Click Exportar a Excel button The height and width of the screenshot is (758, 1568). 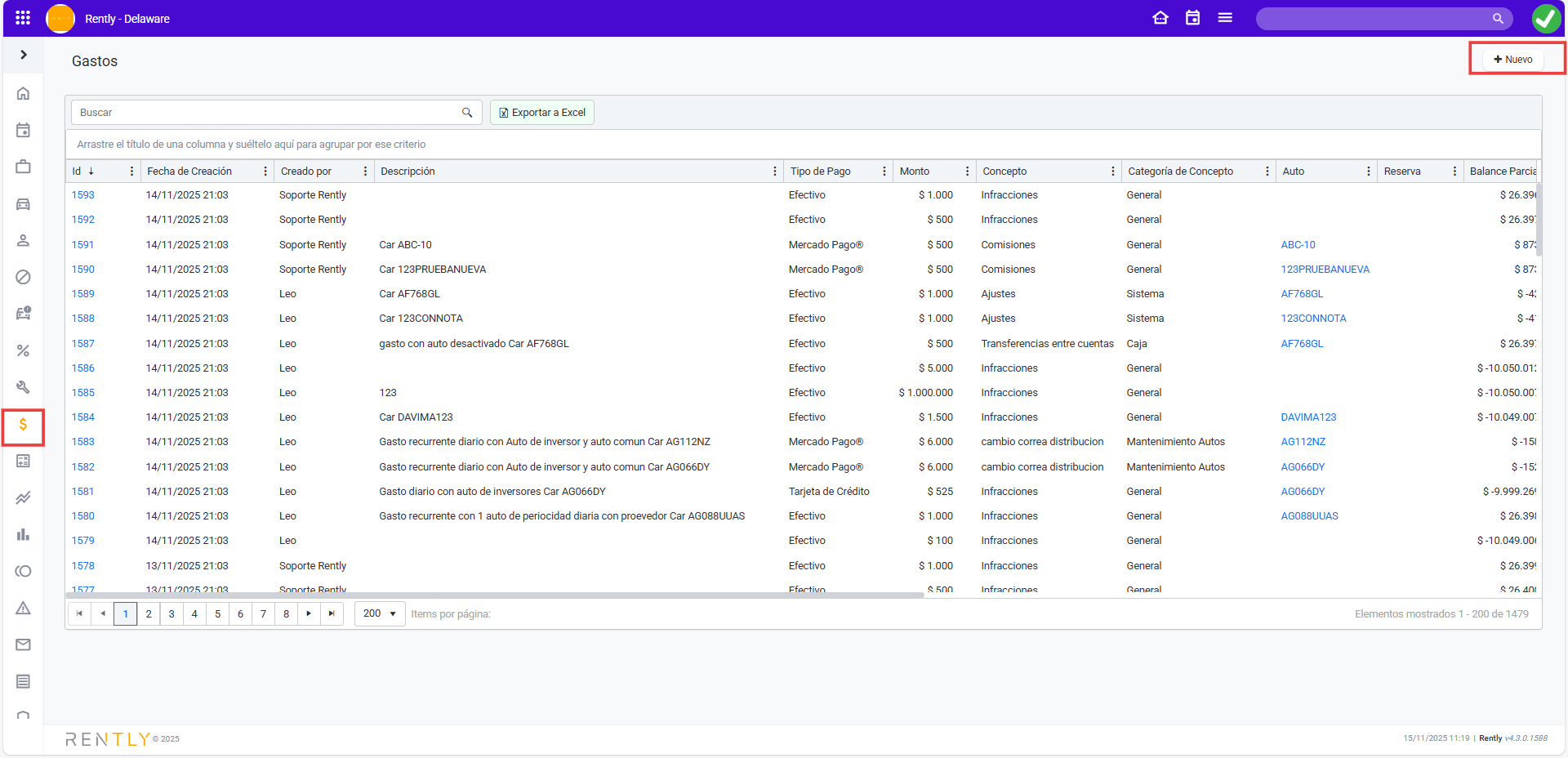pyautogui.click(x=542, y=113)
